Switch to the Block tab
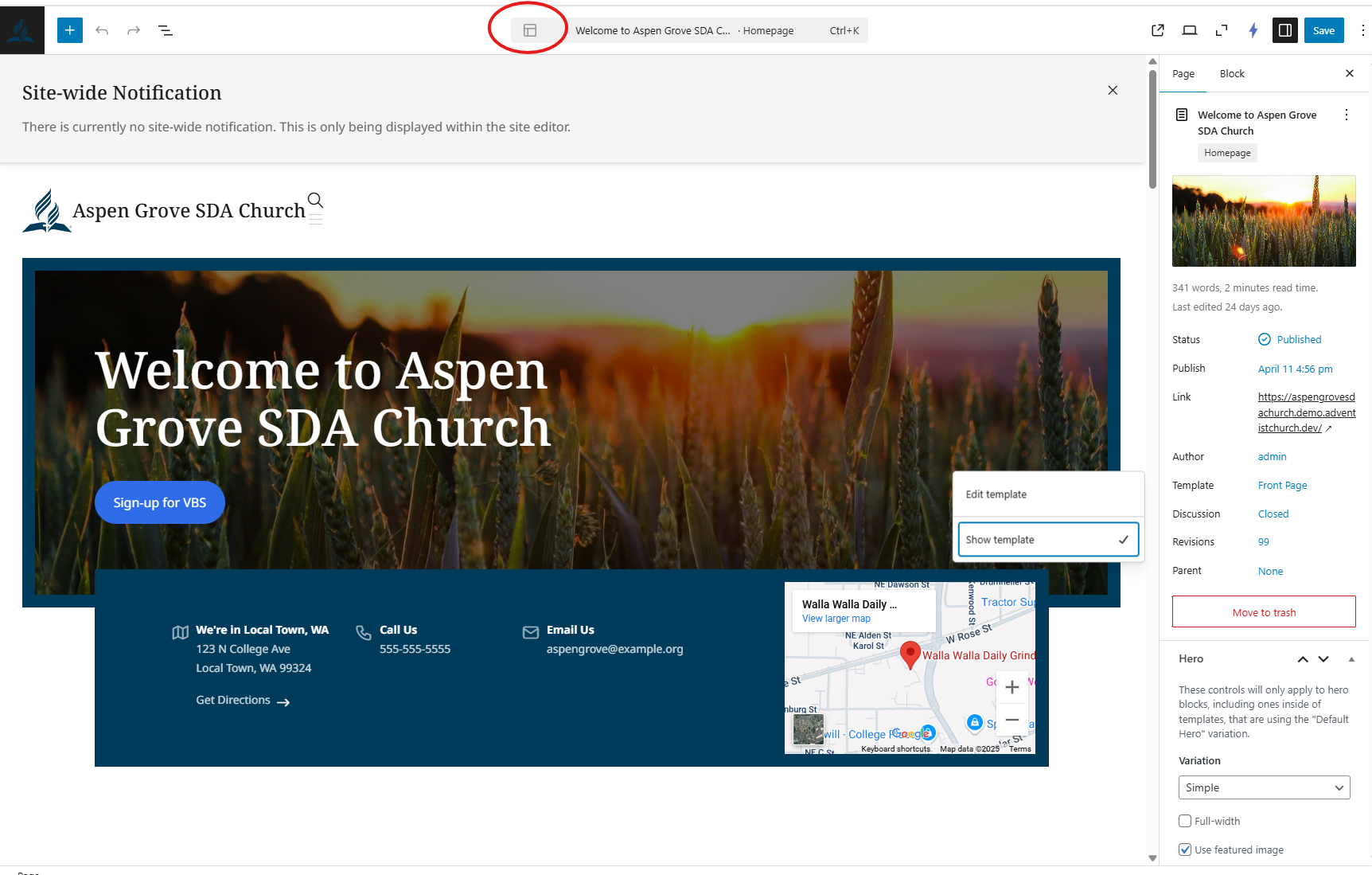 [x=1232, y=73]
